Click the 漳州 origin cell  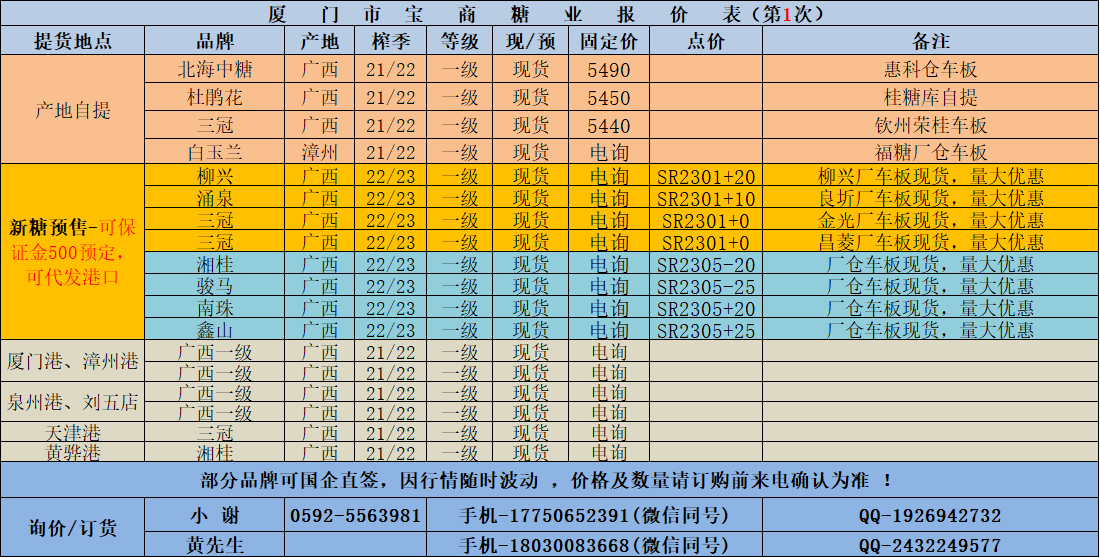click(320, 153)
